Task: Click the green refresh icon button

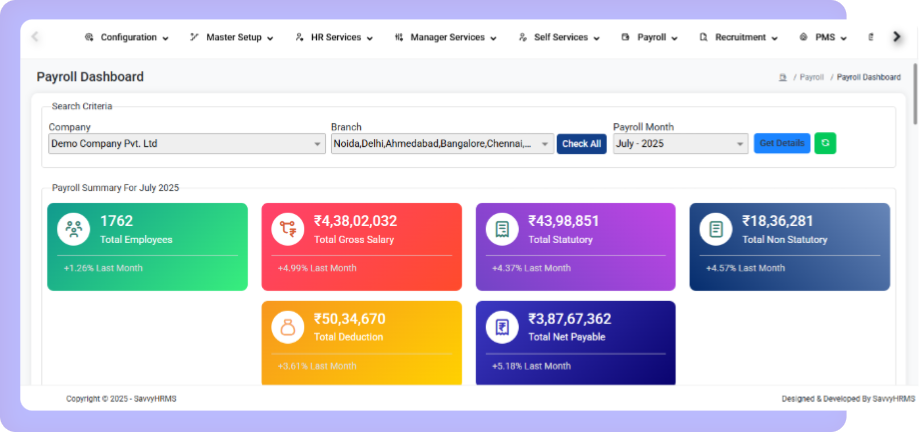Action: point(825,143)
